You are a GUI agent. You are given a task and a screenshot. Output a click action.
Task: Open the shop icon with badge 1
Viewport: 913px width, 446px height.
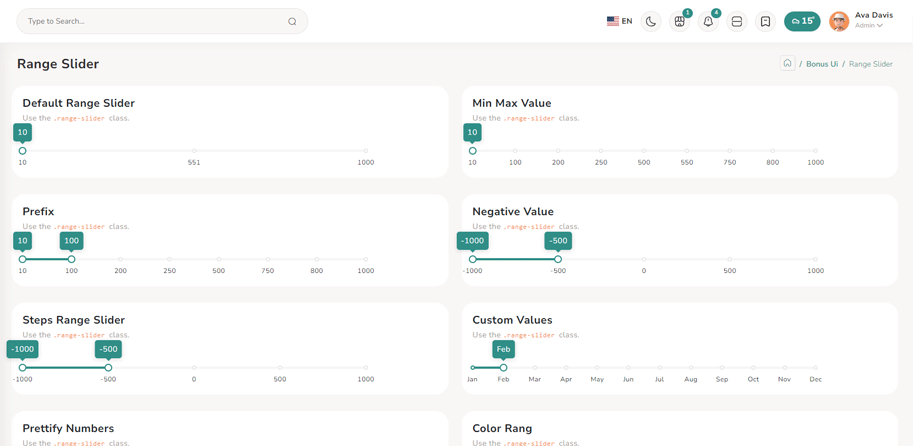coord(680,21)
